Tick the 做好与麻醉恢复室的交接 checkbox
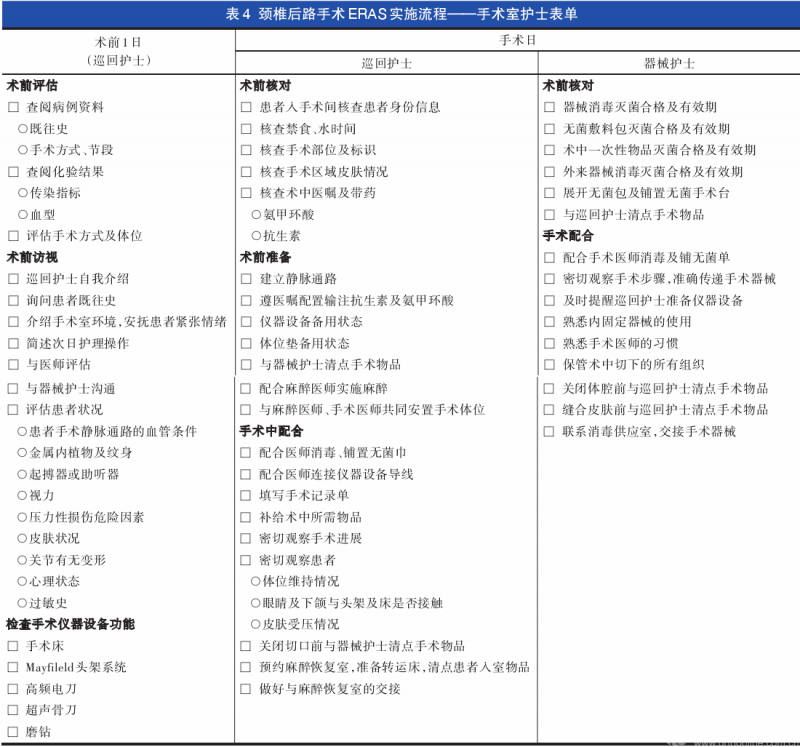 tap(246, 689)
